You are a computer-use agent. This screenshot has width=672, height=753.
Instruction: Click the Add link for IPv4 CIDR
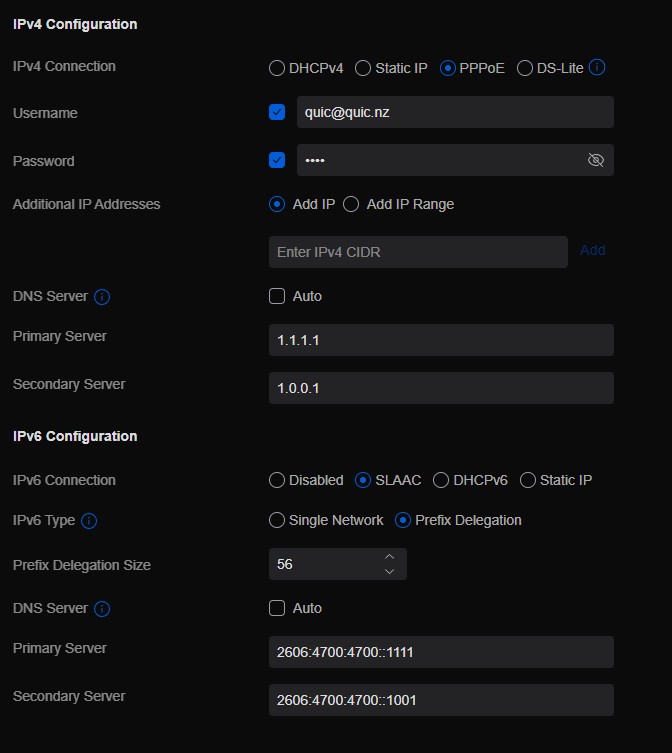[592, 250]
